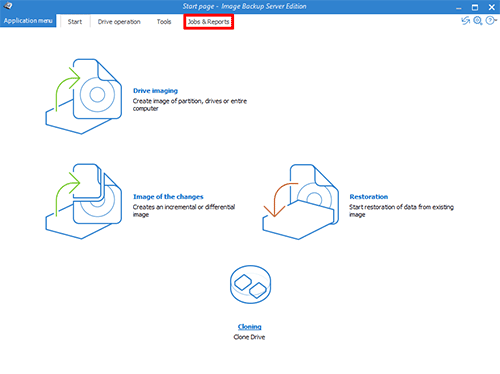Click 'Create image of partition, drives or entire computer' text
Image resolution: width=500 pixels, height=374 pixels.
pos(190,105)
